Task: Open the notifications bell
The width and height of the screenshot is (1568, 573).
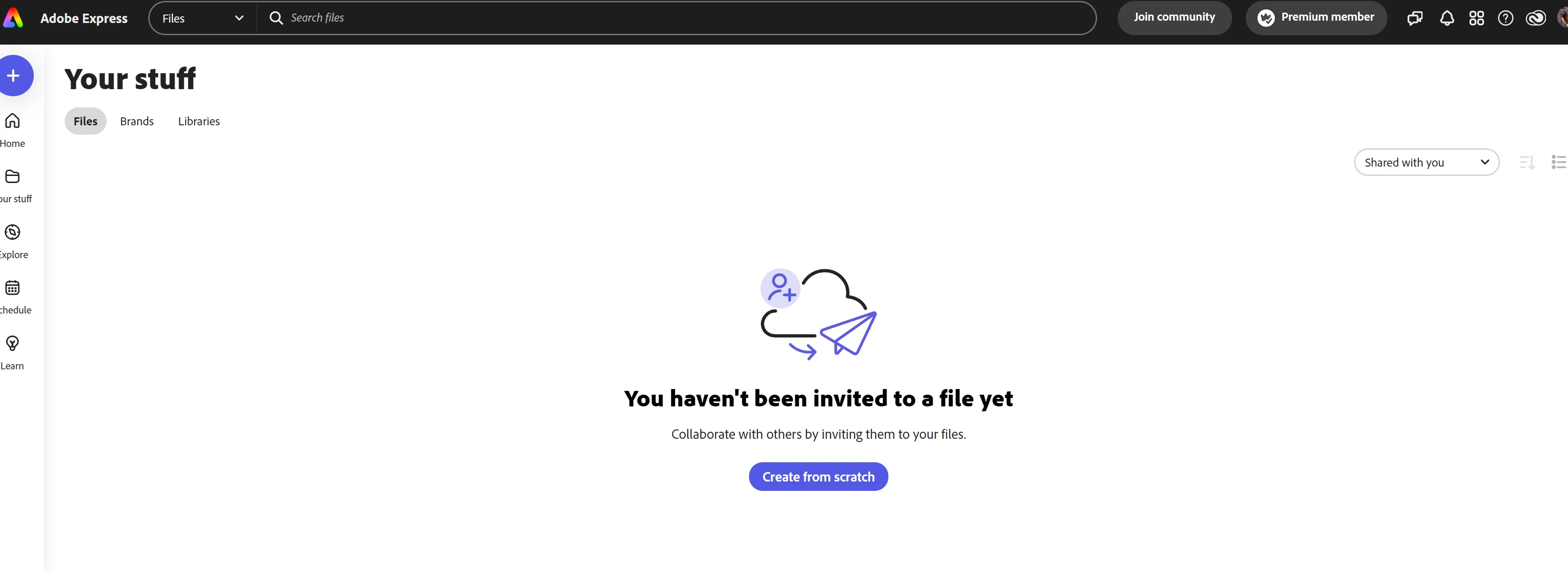Action: click(x=1446, y=18)
